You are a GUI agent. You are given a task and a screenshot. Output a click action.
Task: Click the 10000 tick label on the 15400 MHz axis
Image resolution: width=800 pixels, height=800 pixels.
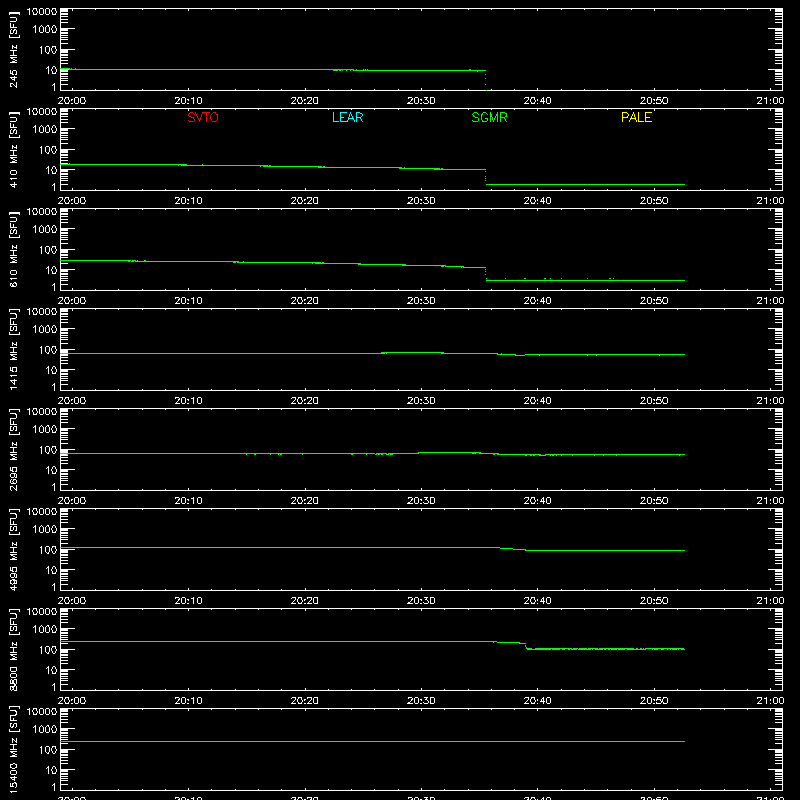42,712
